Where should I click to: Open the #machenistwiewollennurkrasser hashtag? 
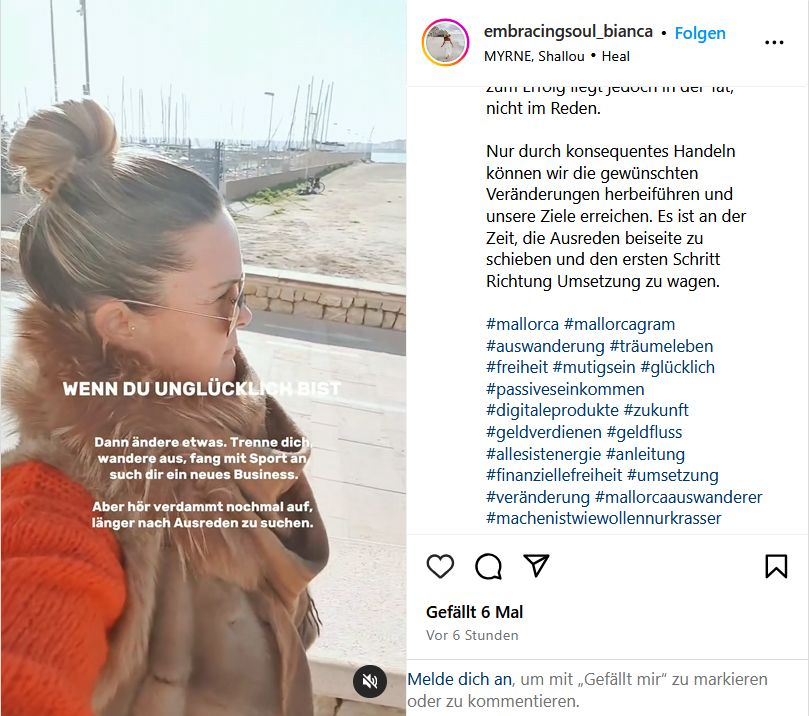603,518
